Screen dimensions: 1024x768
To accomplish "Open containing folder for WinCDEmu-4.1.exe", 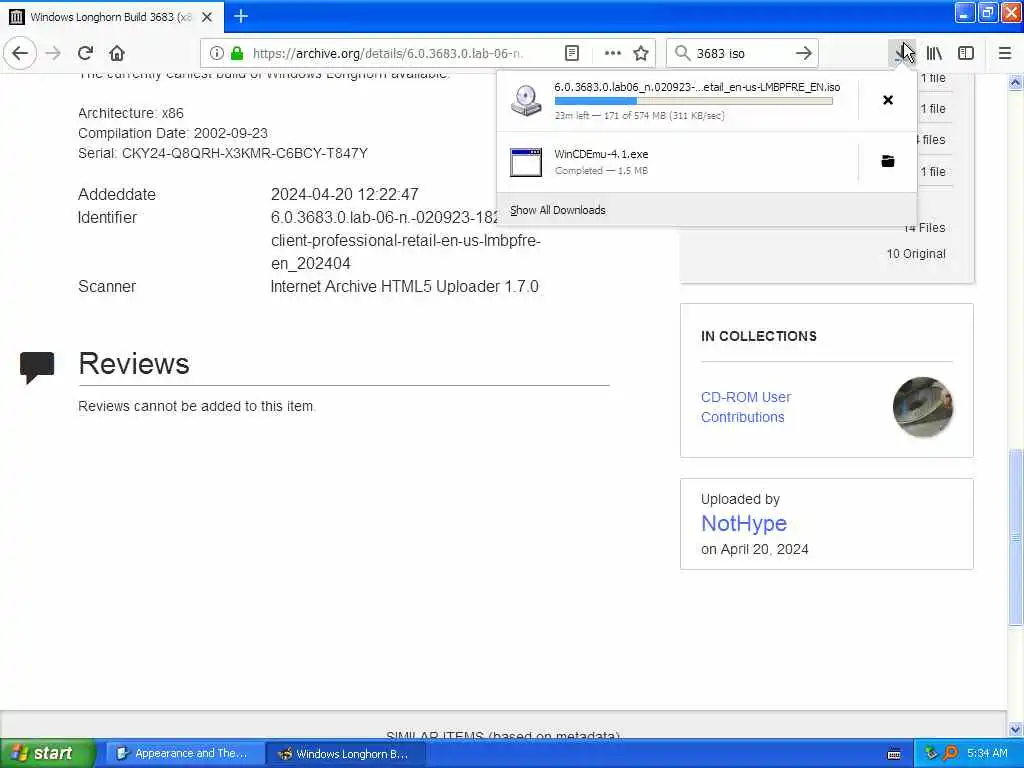I will pyautogui.click(x=888, y=161).
